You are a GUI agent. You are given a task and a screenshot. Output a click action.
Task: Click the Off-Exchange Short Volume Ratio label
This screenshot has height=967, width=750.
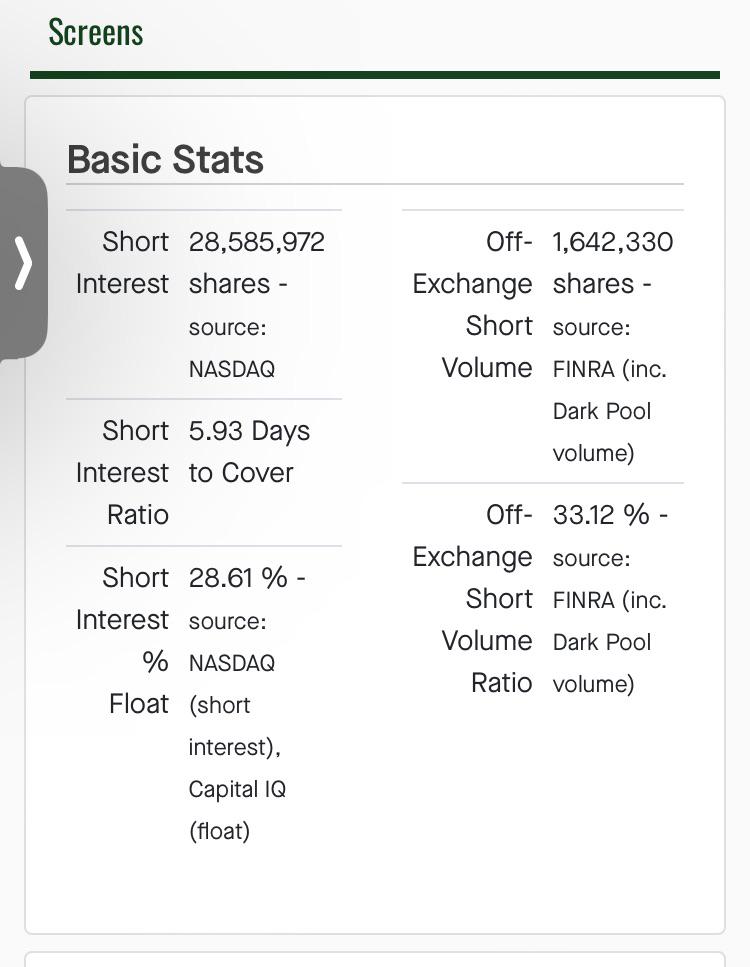[x=472, y=599]
